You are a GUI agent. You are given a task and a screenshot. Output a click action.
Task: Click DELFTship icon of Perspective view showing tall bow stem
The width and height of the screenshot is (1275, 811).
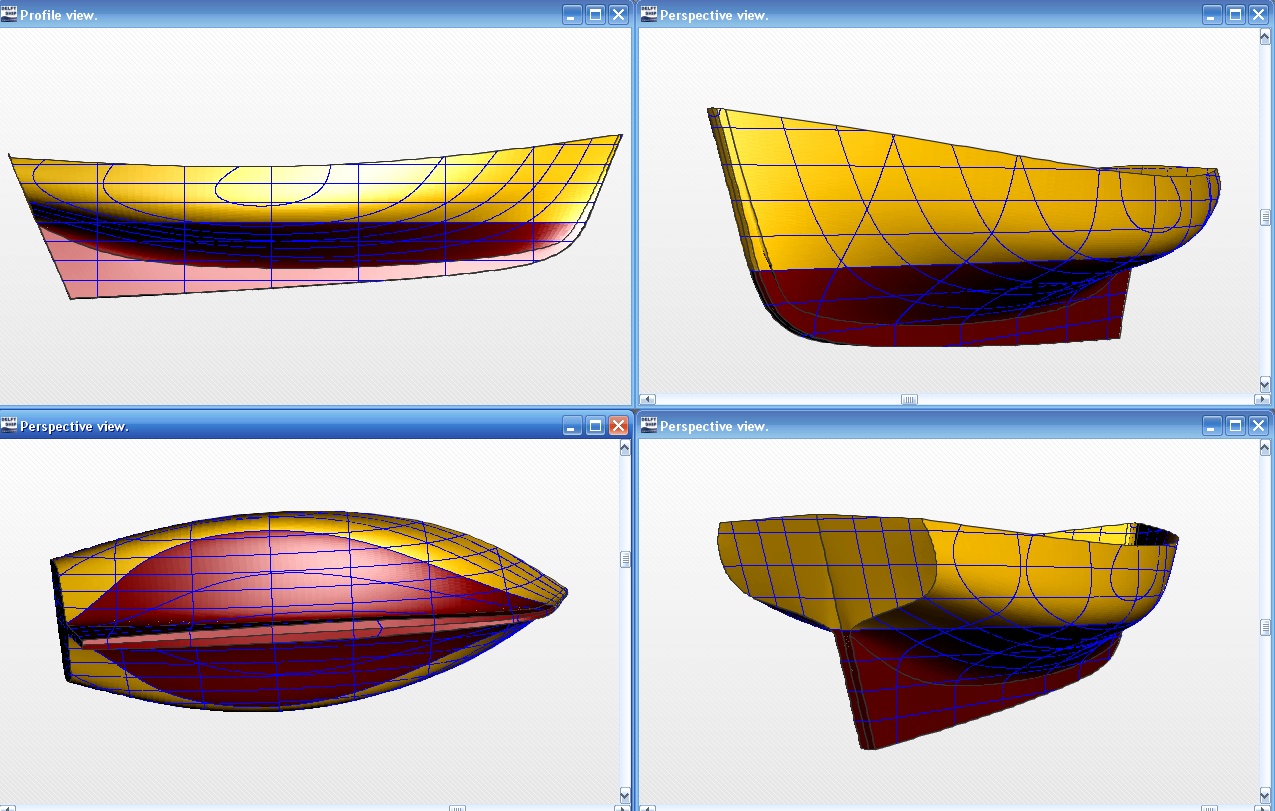pos(649,14)
